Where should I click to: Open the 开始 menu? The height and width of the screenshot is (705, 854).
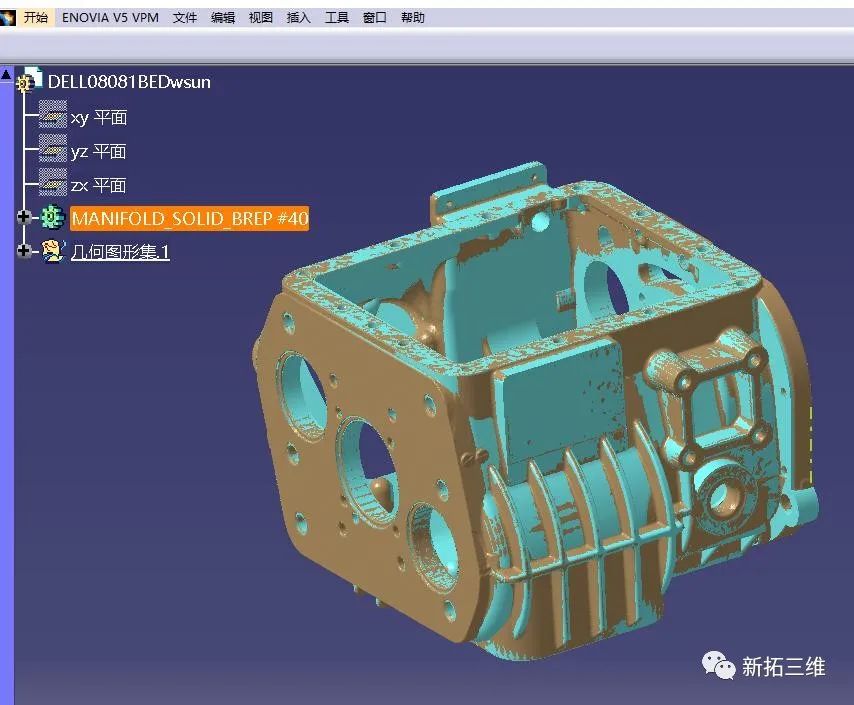tap(36, 17)
